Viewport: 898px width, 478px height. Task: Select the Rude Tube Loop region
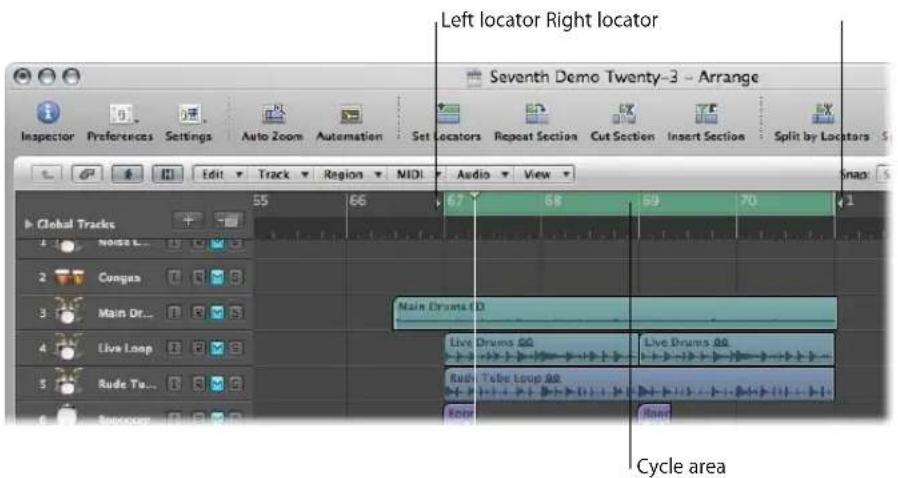[x=640, y=384]
